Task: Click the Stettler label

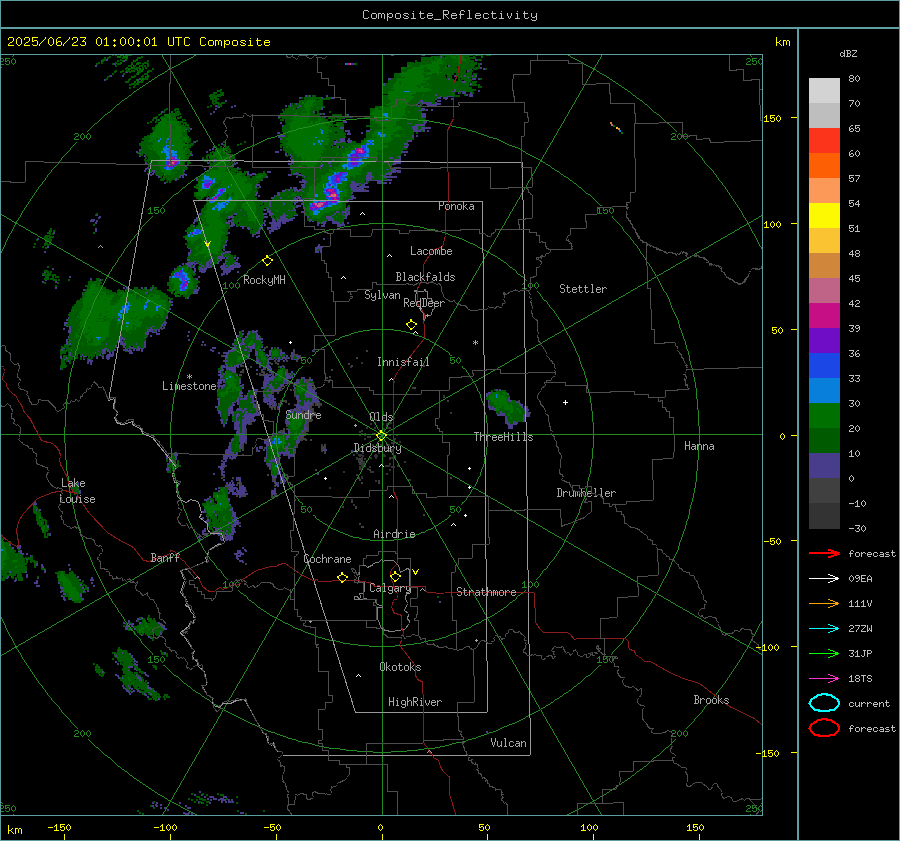Action: coord(583,289)
